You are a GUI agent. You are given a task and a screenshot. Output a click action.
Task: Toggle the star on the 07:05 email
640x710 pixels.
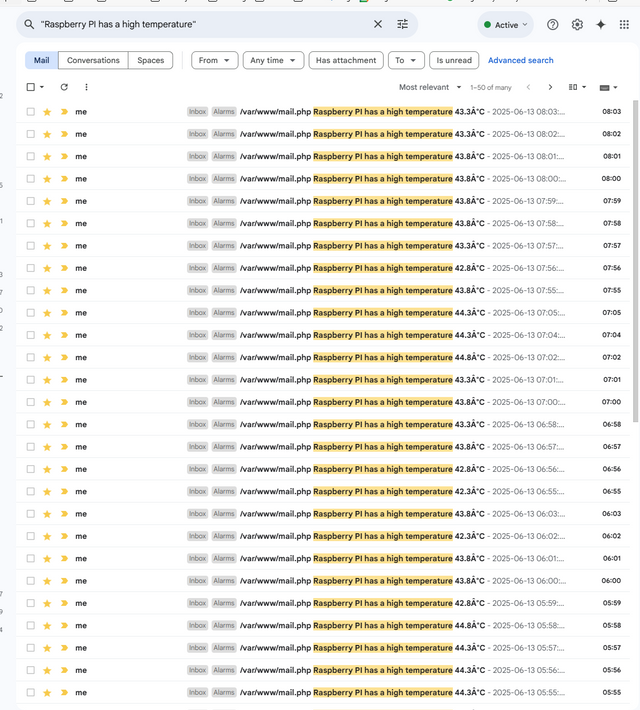pyautogui.click(x=47, y=313)
